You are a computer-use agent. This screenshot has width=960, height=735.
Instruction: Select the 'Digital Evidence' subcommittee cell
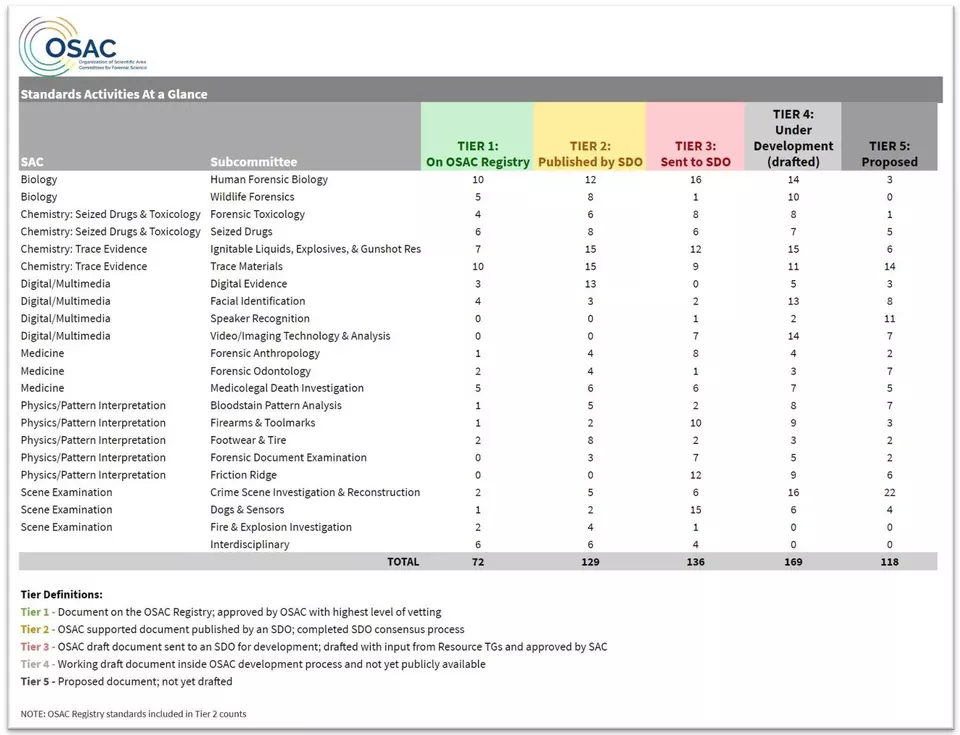pos(249,284)
